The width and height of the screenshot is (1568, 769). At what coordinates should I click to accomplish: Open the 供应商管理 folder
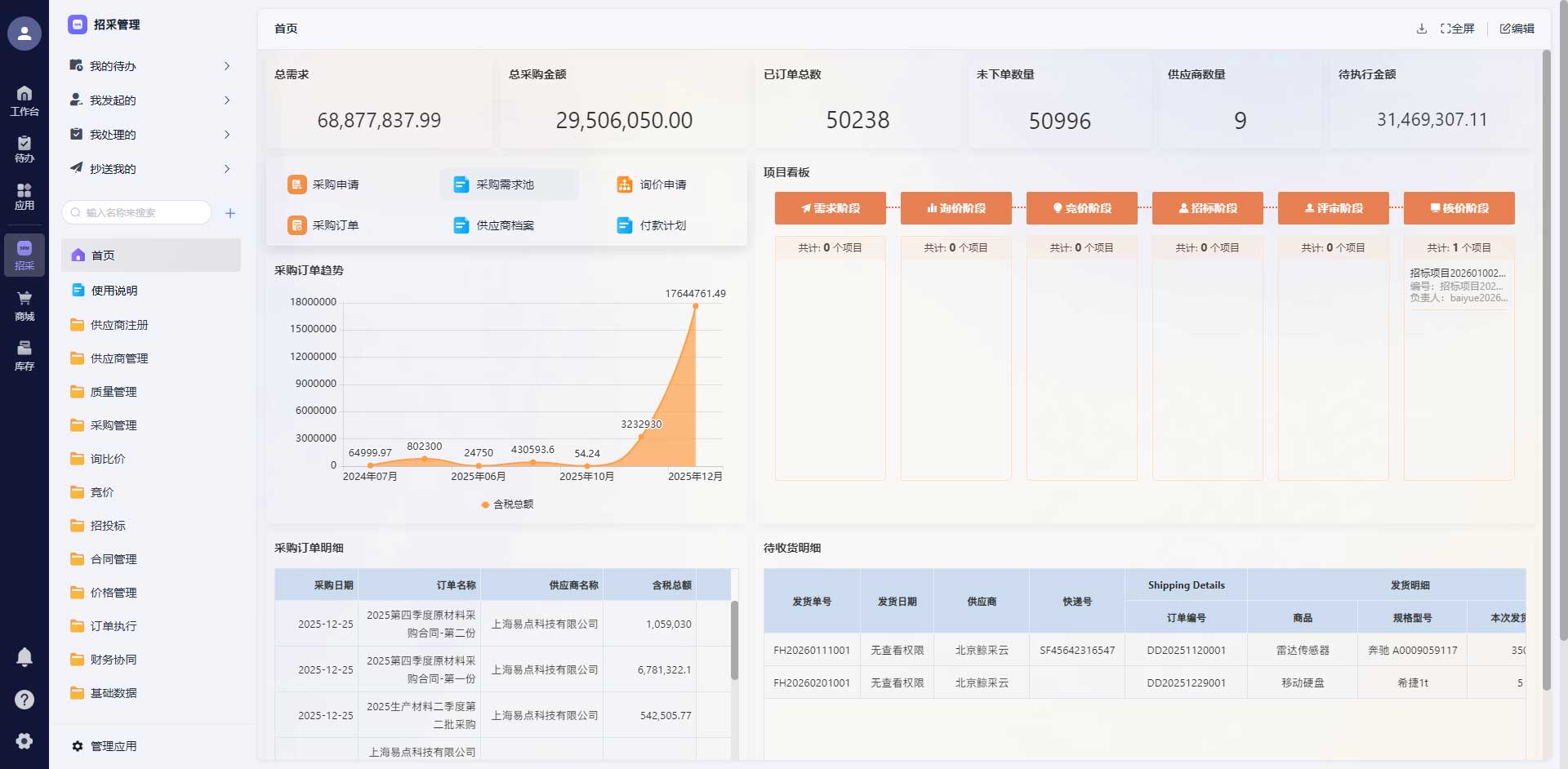151,358
